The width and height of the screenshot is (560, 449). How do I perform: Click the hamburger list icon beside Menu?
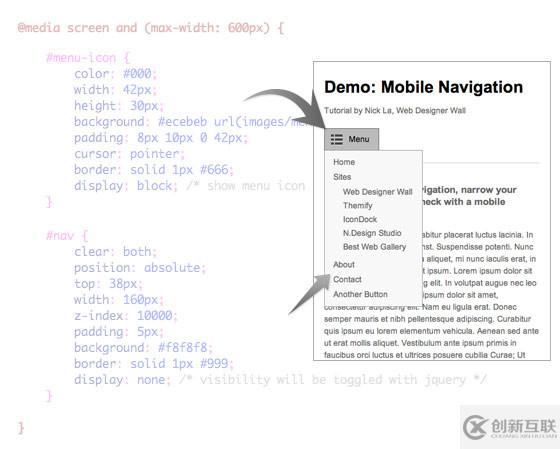pos(336,139)
